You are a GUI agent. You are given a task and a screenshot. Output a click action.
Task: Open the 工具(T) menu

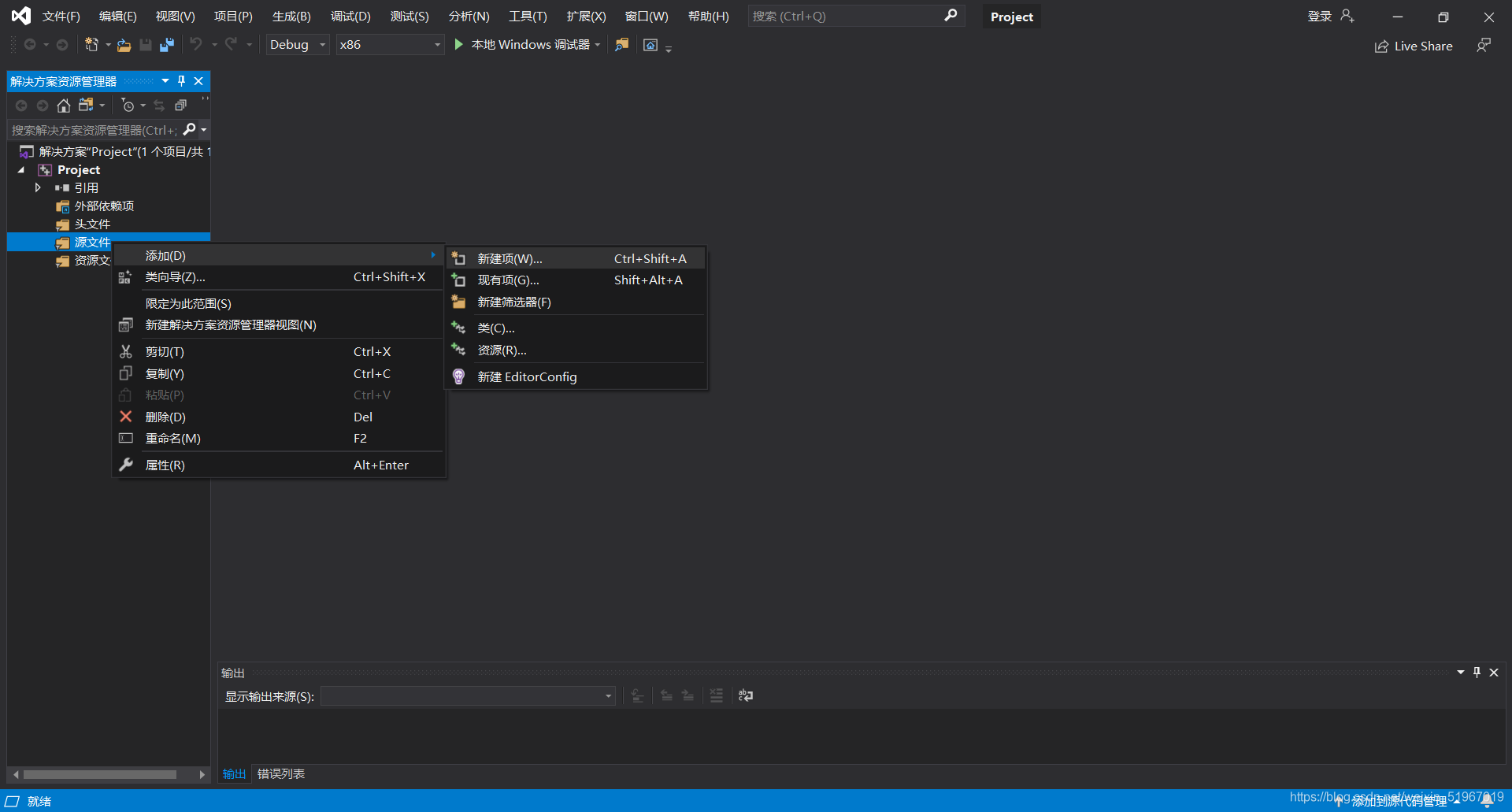[528, 17]
